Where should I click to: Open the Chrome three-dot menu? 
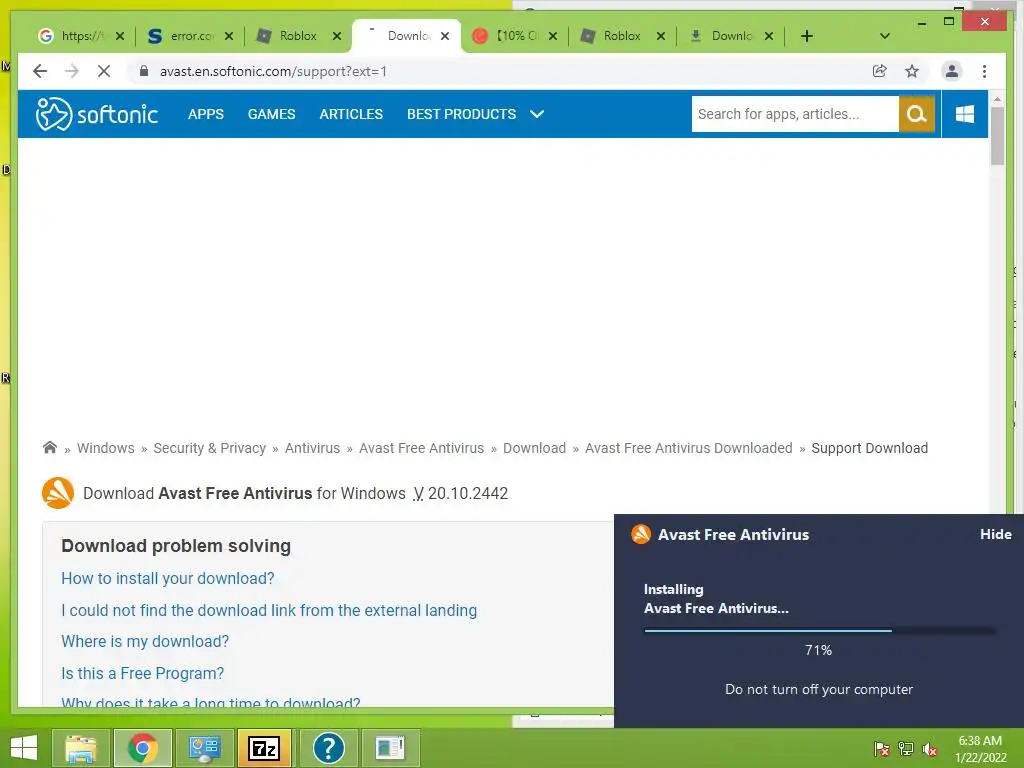click(x=984, y=71)
